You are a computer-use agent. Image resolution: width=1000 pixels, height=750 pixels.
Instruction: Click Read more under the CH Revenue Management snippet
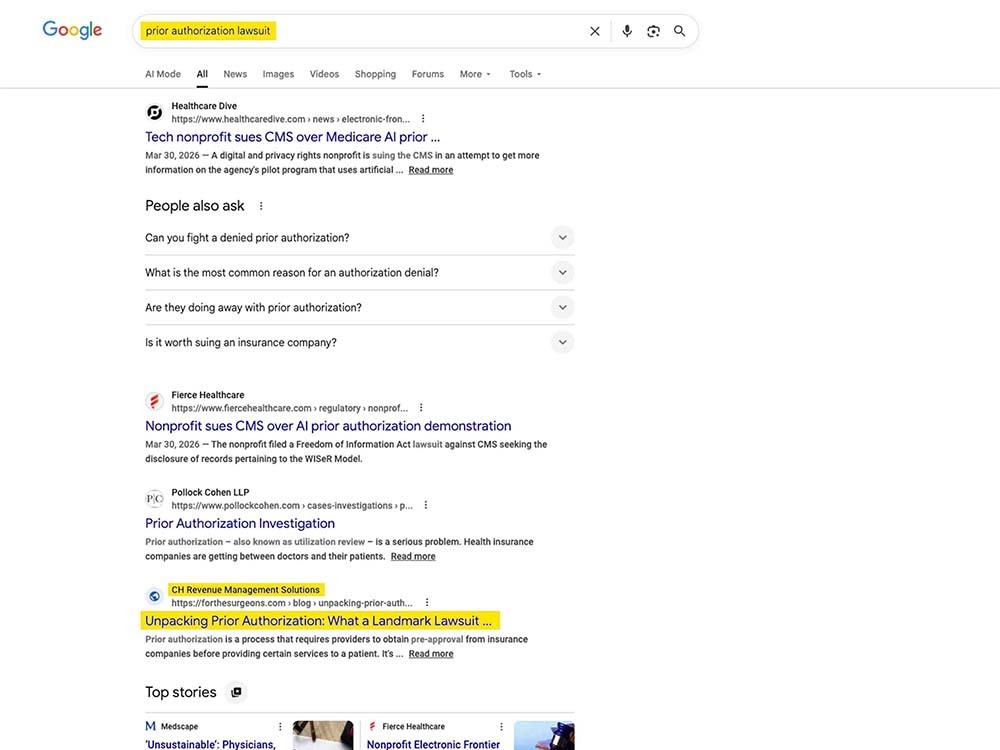click(430, 654)
